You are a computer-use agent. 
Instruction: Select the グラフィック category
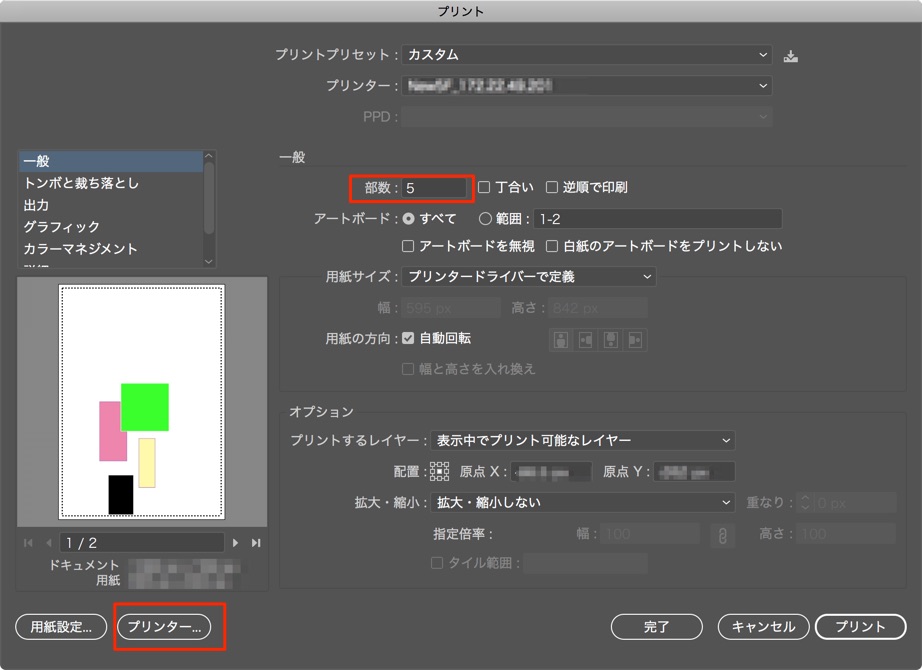click(x=111, y=227)
